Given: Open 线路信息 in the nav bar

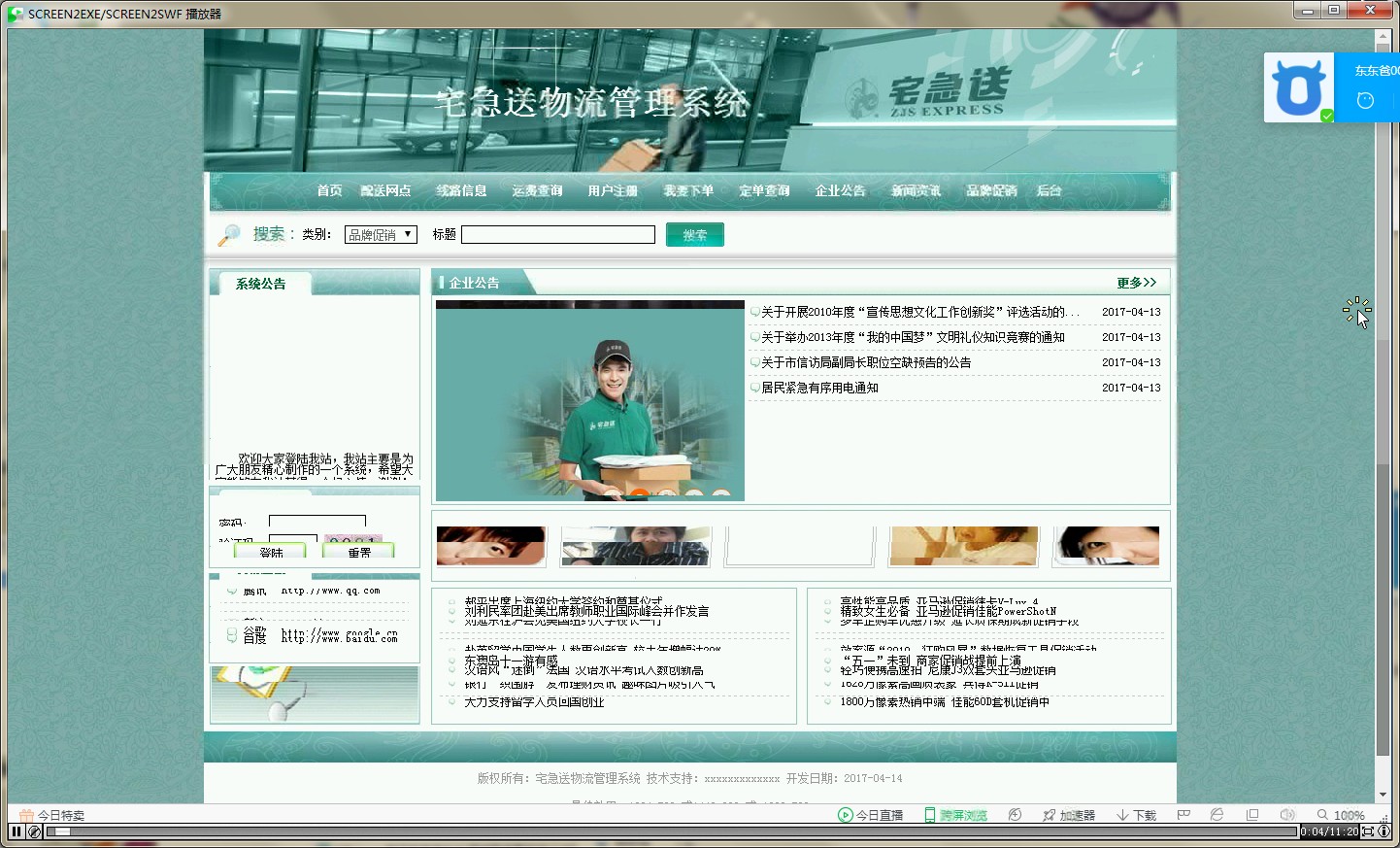Looking at the screenshot, I should 461,190.
